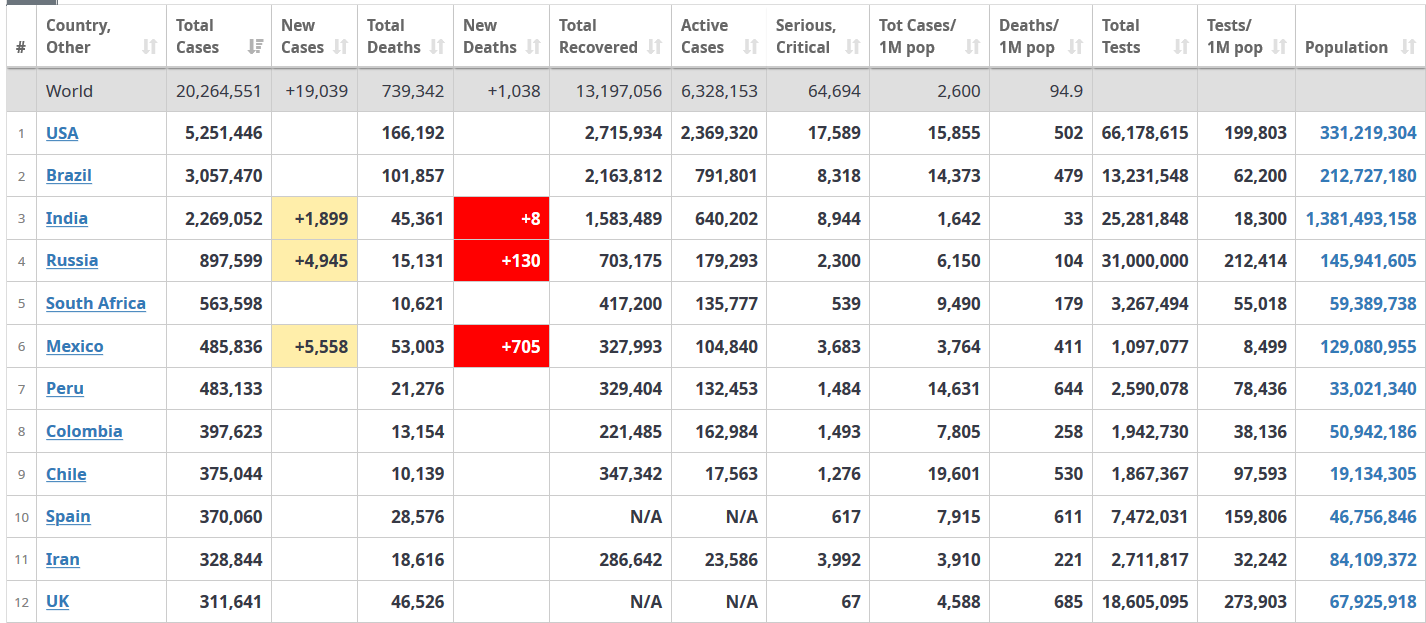Select India's new cases cell +1,899
1426x623 pixels.
[314, 218]
